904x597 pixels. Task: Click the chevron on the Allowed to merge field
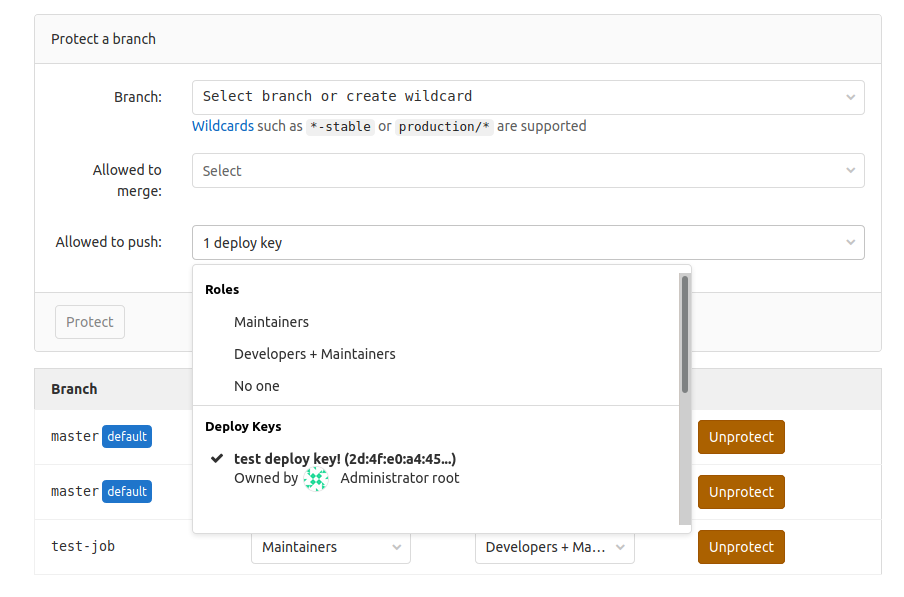coord(851,170)
